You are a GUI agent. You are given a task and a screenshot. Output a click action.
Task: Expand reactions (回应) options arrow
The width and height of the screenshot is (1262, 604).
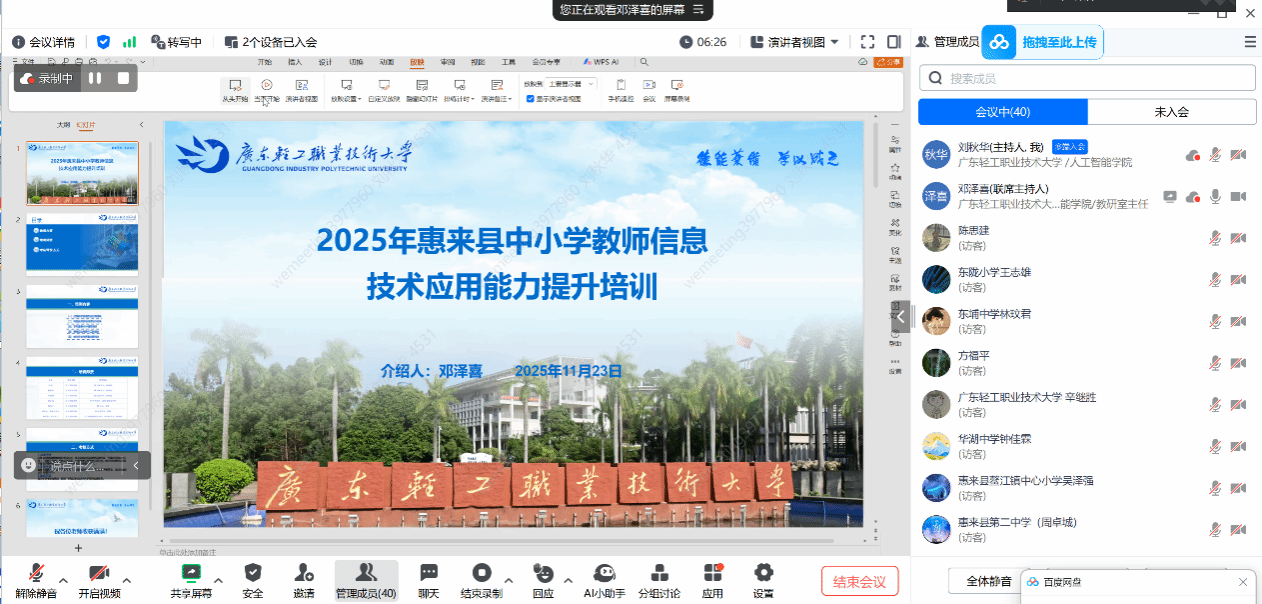(569, 580)
